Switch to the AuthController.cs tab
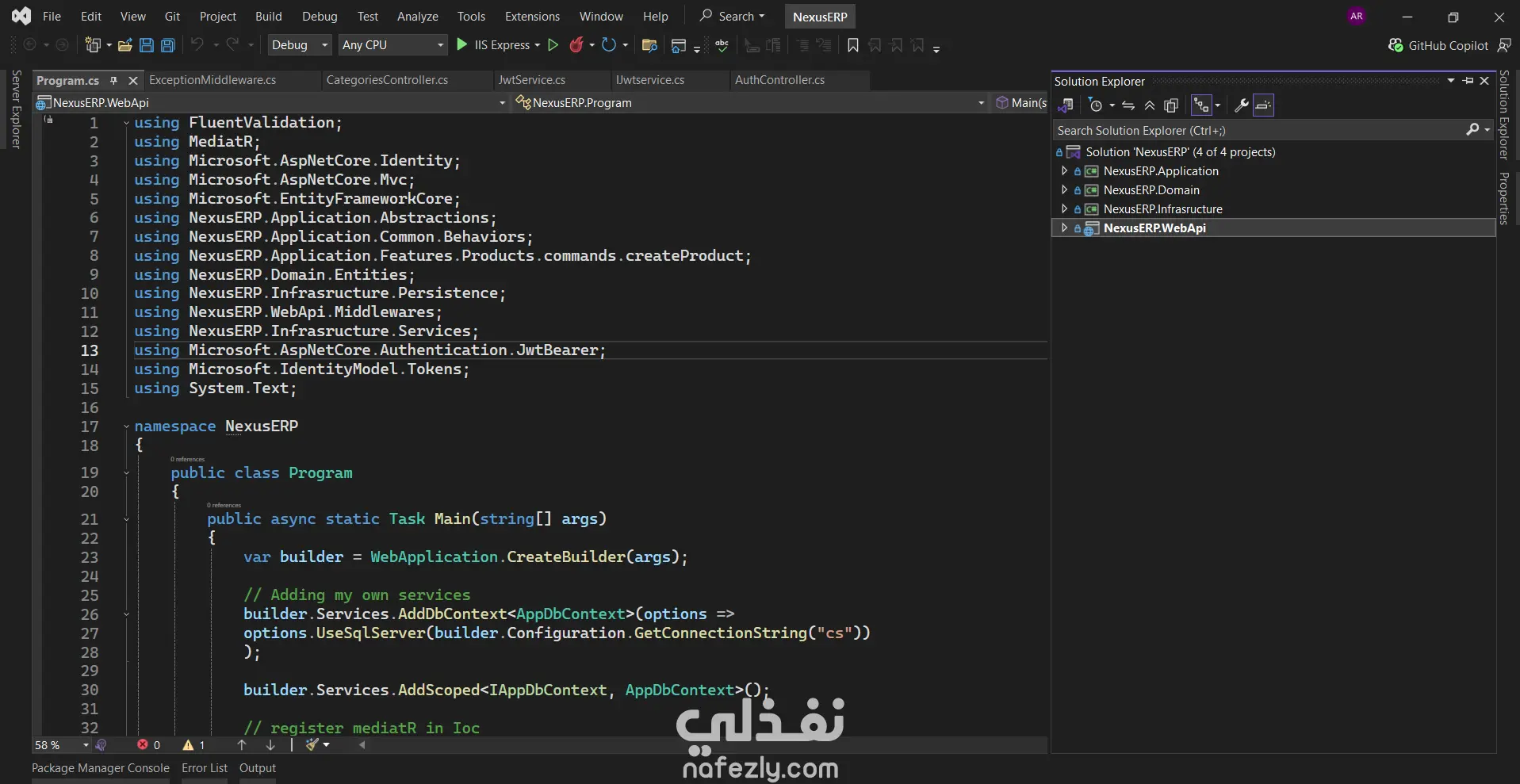 coord(779,80)
